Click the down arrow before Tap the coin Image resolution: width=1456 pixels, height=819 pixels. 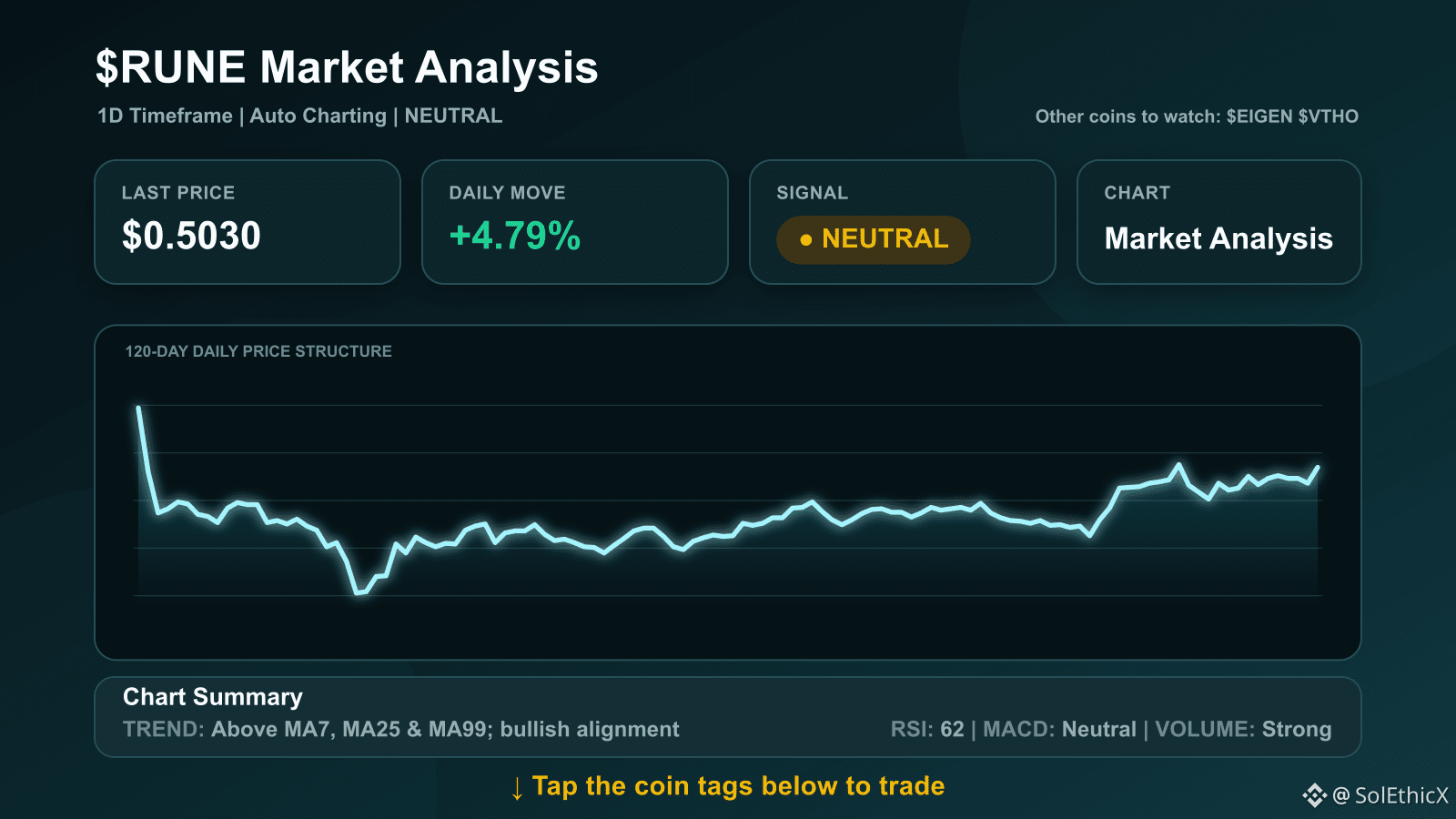coord(517,788)
